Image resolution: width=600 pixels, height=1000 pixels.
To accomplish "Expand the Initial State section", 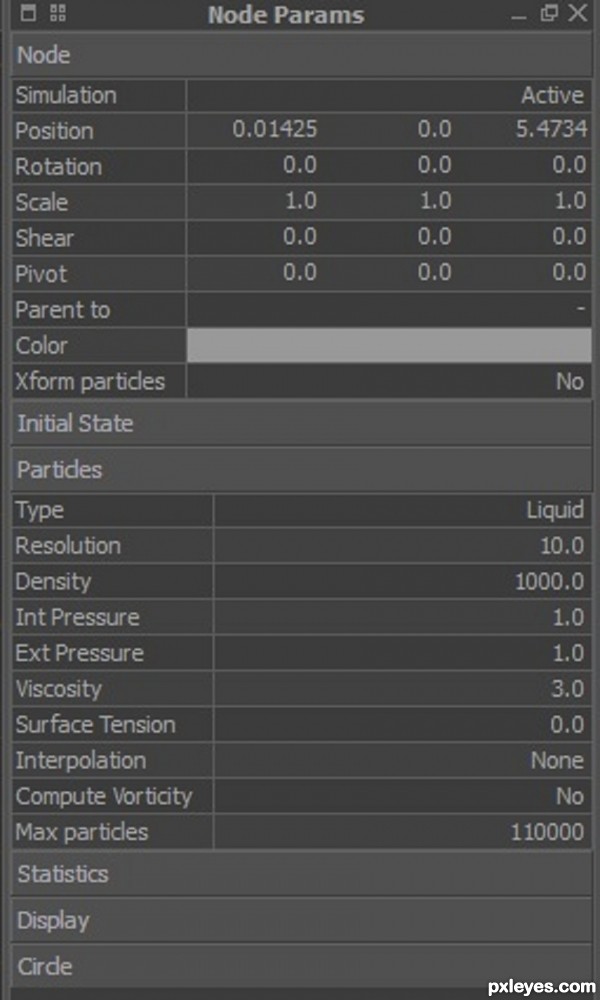I will (302, 423).
